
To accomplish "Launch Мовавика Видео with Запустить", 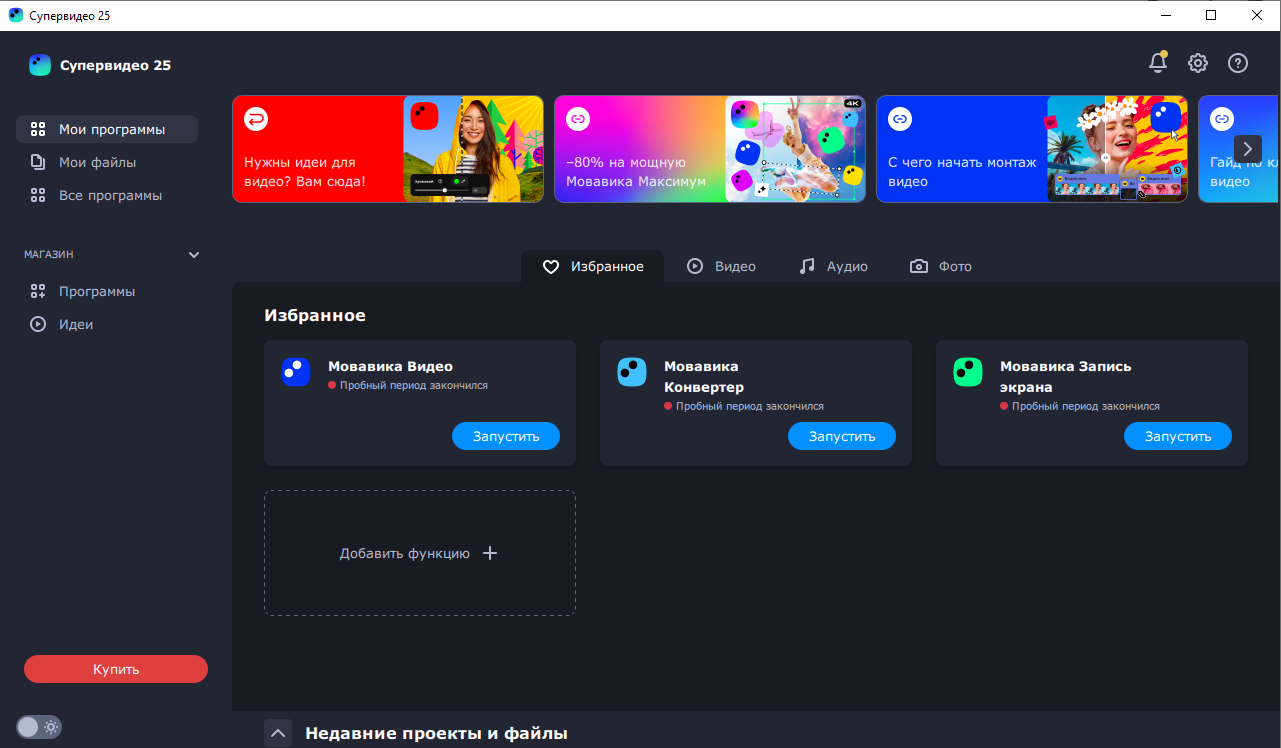I will 506,436.
